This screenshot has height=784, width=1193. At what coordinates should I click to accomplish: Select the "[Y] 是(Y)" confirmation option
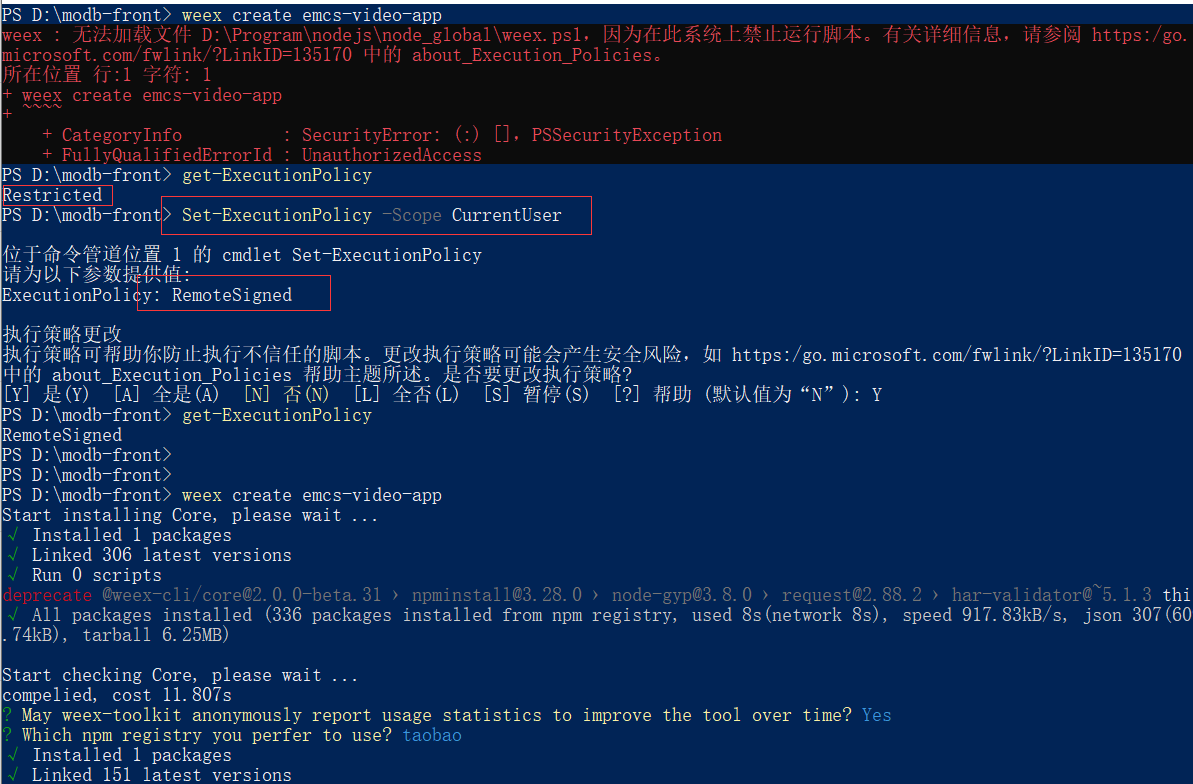pyautogui.click(x=46, y=395)
